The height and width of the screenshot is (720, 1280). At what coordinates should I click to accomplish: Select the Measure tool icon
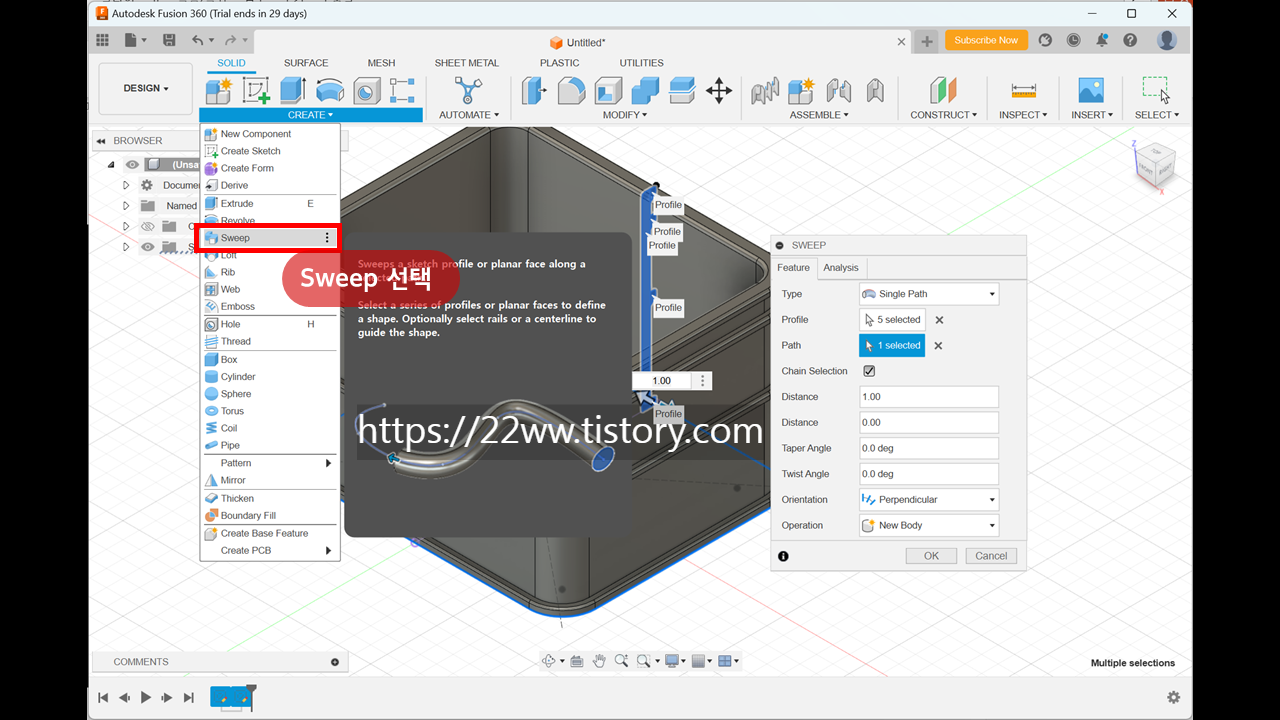tap(1023, 90)
